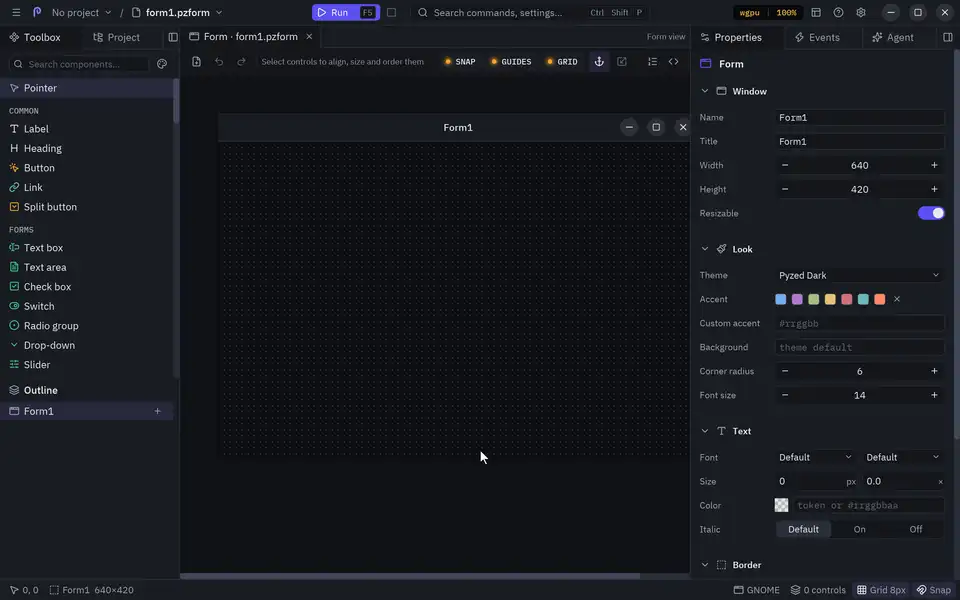Open the help question mark icon

coord(838,12)
